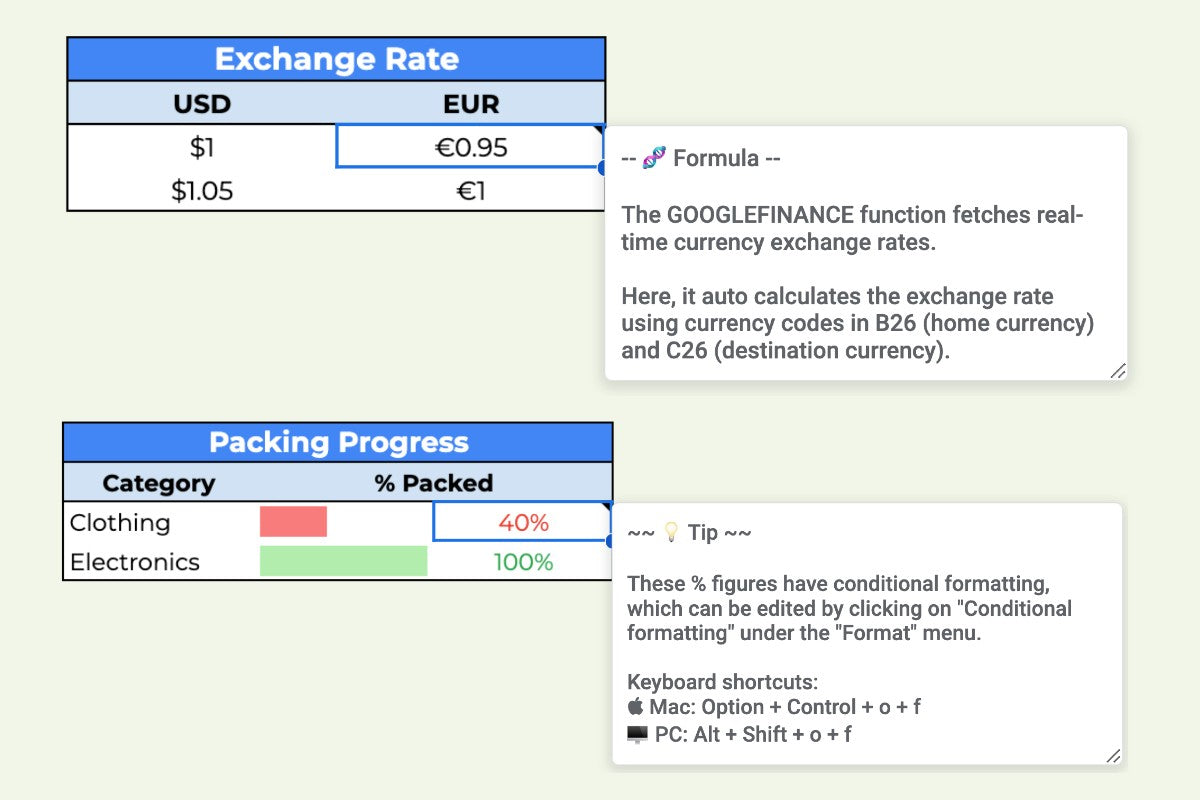Click inside the conditional formatting tip text
This screenshot has height=800, width=1200.
(850, 608)
